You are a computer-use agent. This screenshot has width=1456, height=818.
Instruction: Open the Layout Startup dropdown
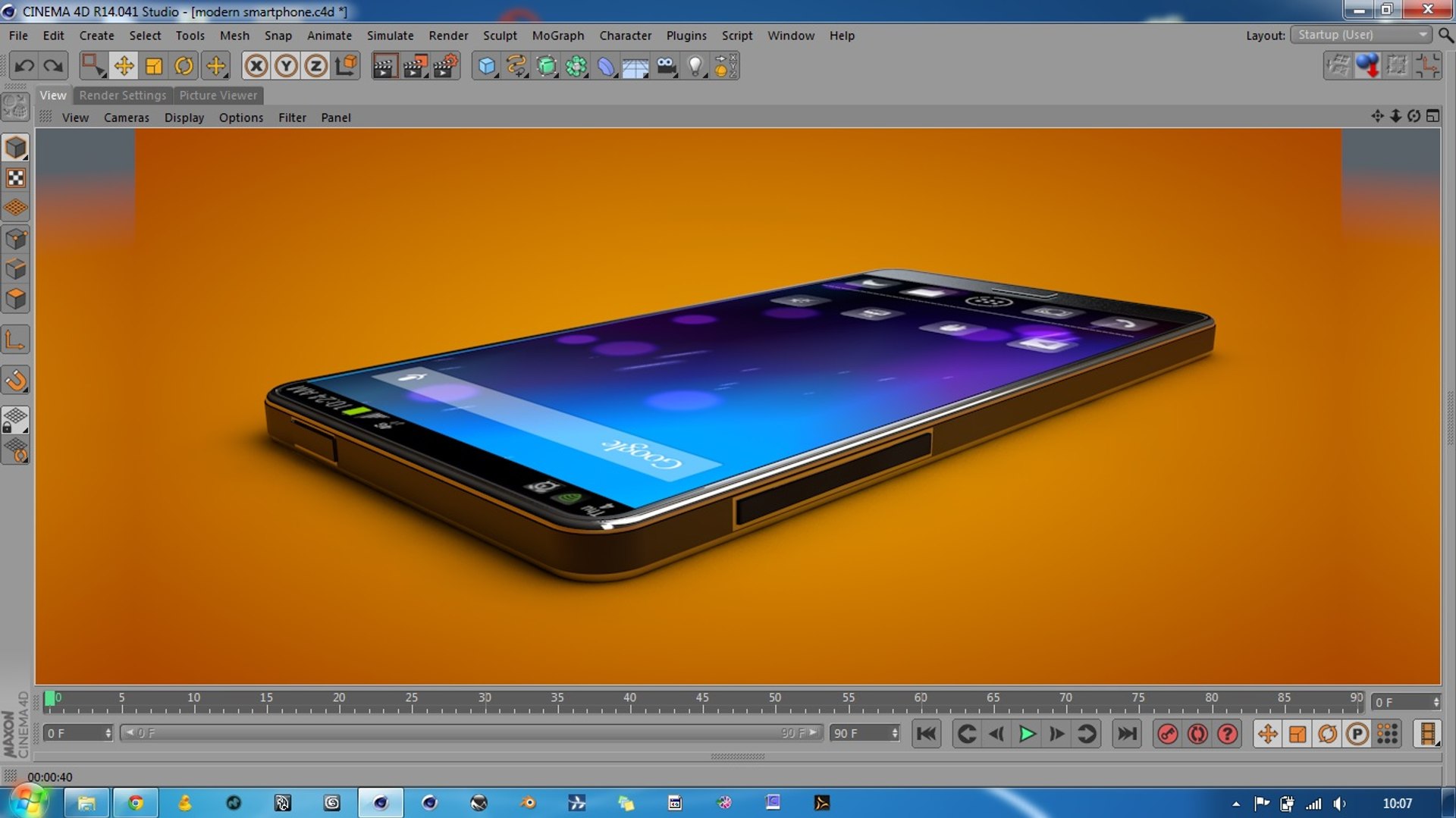pyautogui.click(x=1362, y=35)
